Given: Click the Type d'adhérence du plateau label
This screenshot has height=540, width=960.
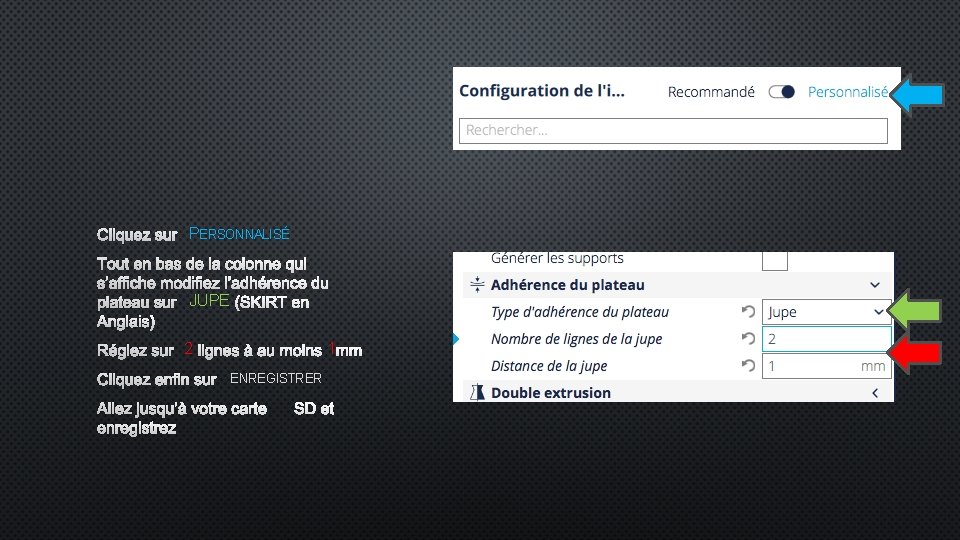Looking at the screenshot, I should pos(579,312).
